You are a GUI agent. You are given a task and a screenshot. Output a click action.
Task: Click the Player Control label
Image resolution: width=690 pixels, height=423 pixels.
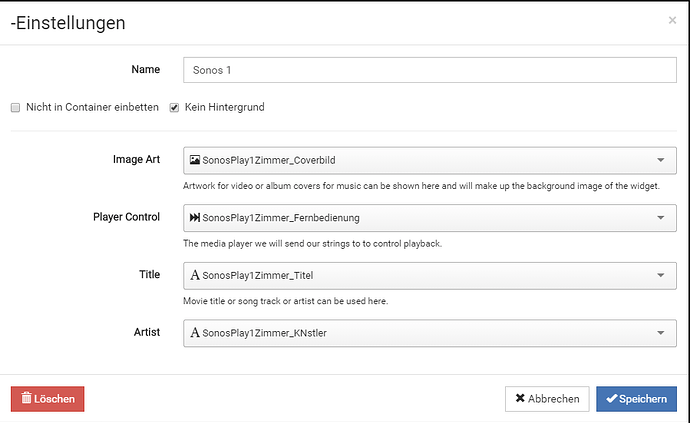[x=126, y=217]
